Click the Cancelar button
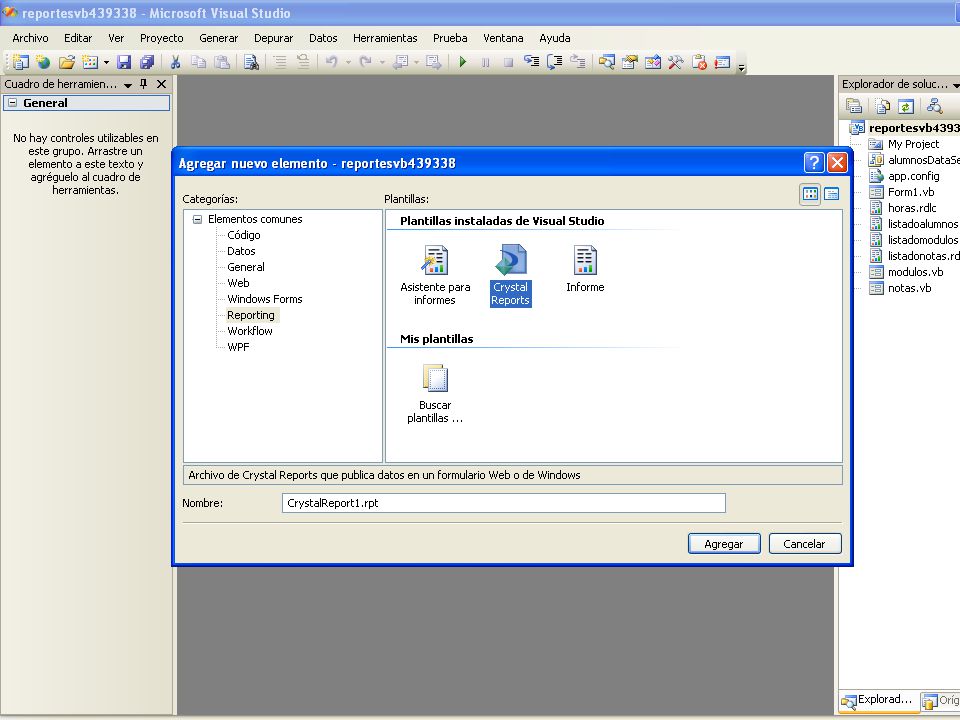This screenshot has width=960, height=720. (805, 544)
